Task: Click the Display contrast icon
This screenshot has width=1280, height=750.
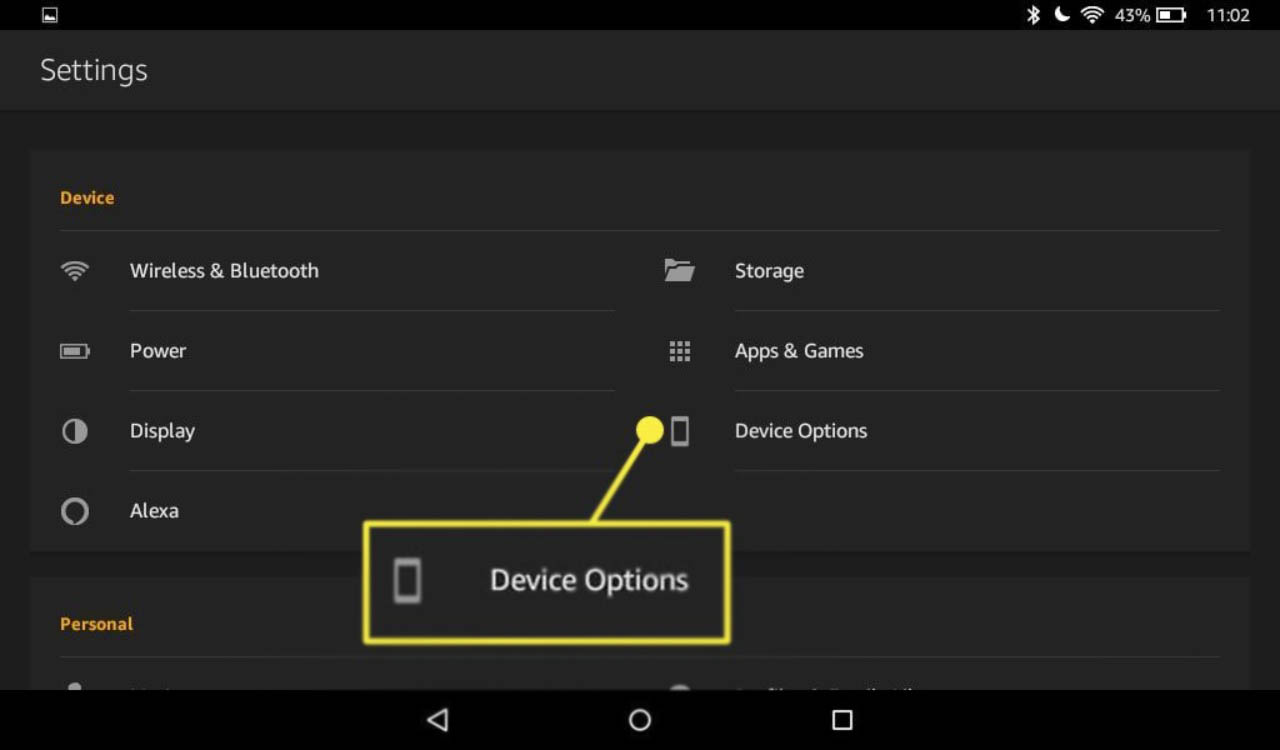Action: click(x=75, y=431)
